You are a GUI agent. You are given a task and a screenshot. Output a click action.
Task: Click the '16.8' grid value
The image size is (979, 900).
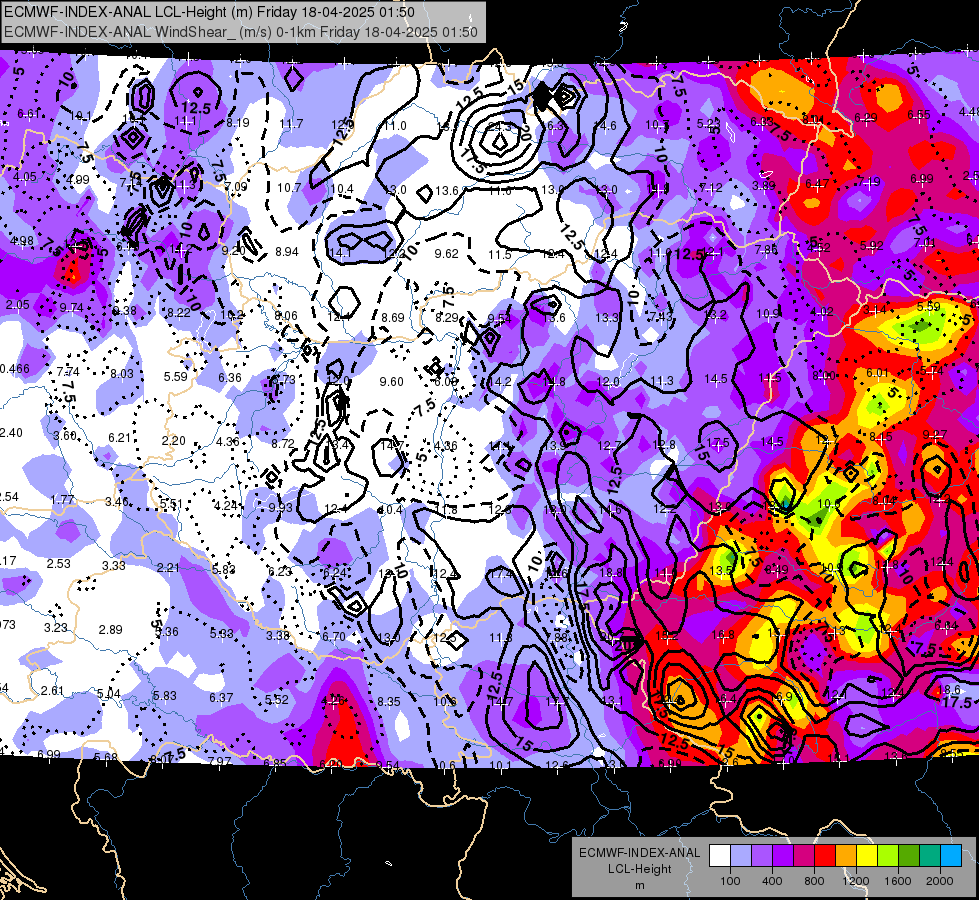click(x=723, y=635)
